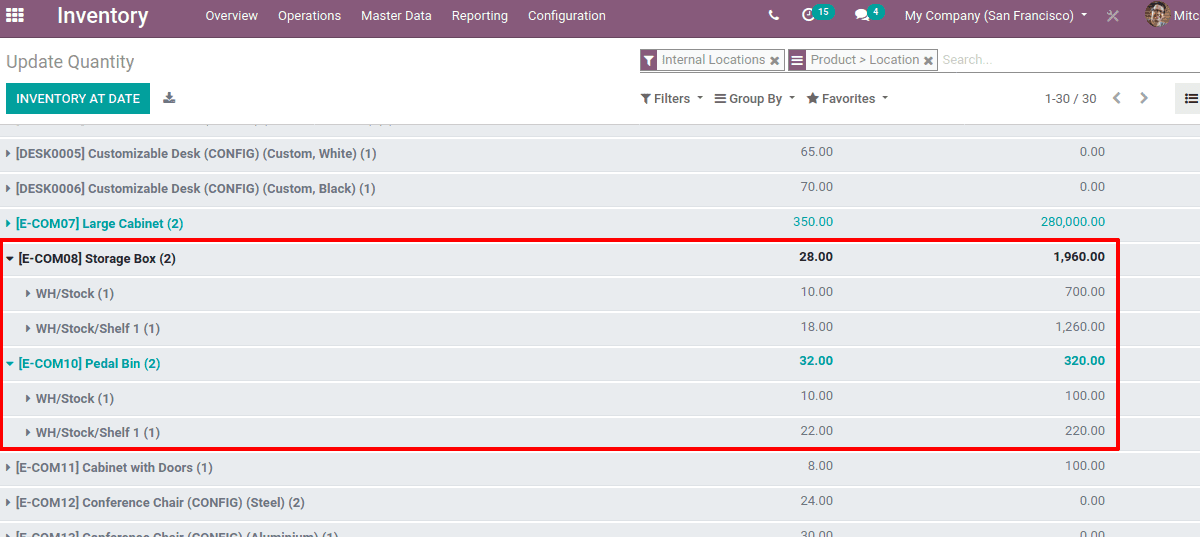
Task: Click the INVENTORY AT DATE button
Action: (78, 99)
